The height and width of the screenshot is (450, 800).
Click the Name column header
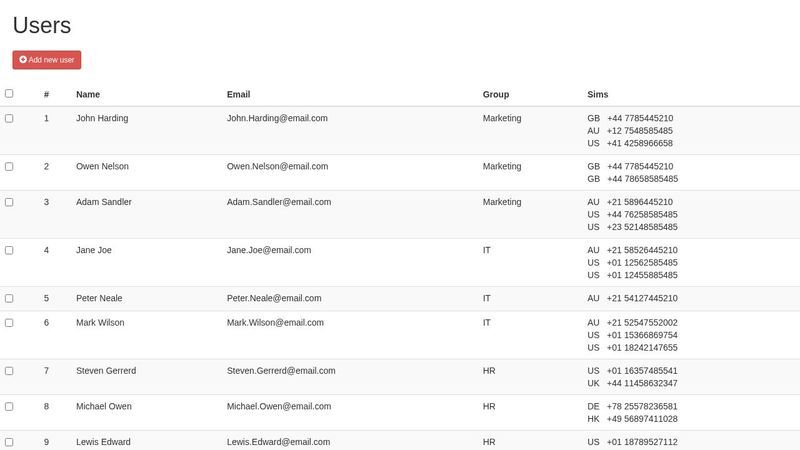tap(88, 95)
